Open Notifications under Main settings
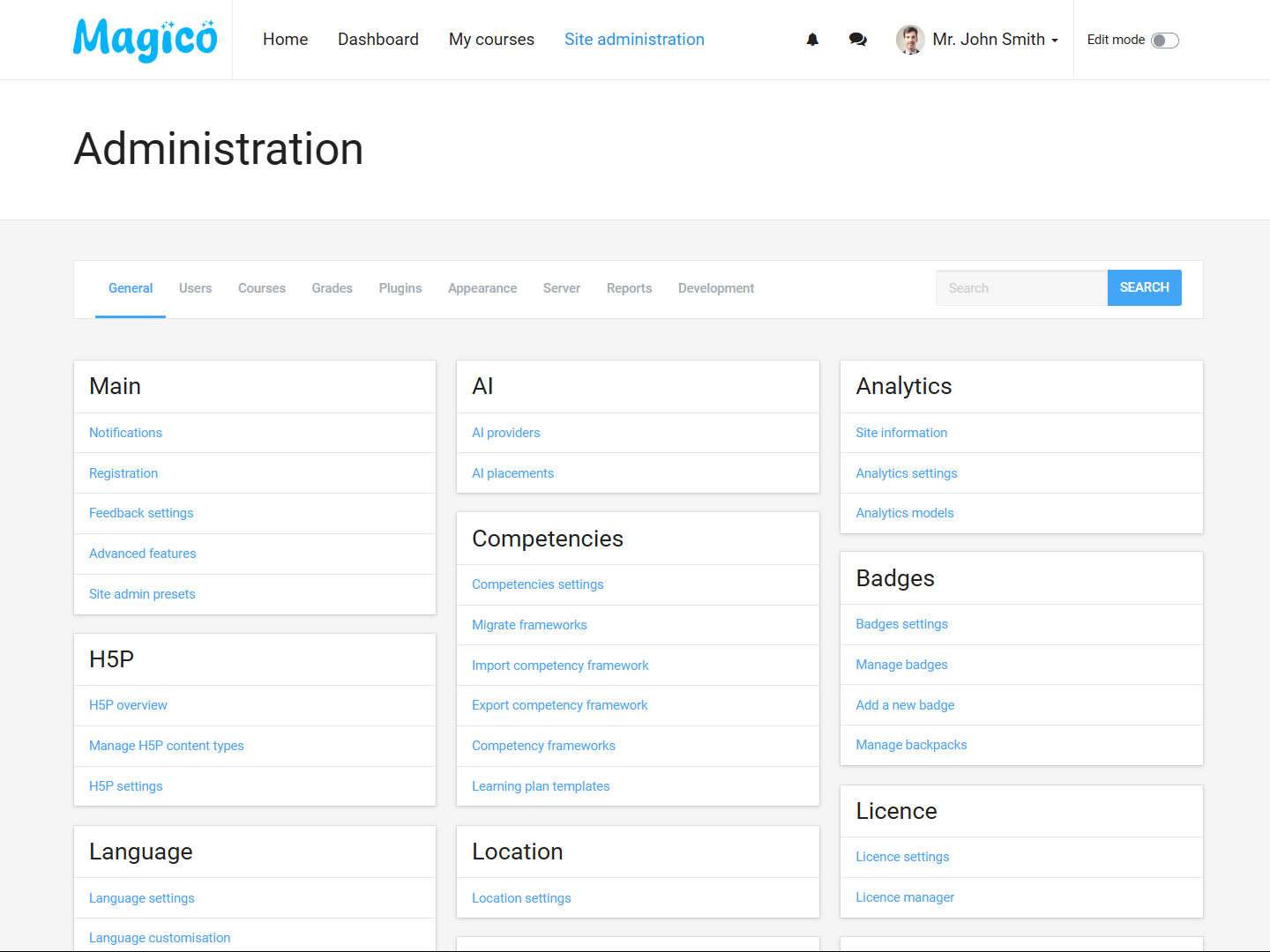 click(x=125, y=432)
